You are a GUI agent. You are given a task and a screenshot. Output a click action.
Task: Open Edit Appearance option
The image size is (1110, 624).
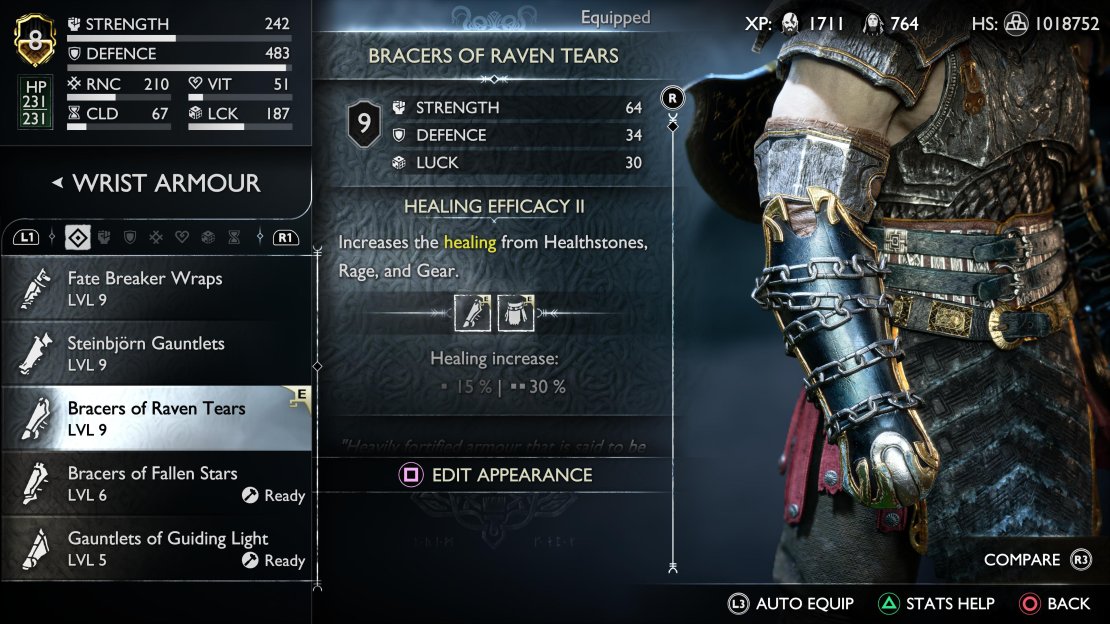click(496, 475)
